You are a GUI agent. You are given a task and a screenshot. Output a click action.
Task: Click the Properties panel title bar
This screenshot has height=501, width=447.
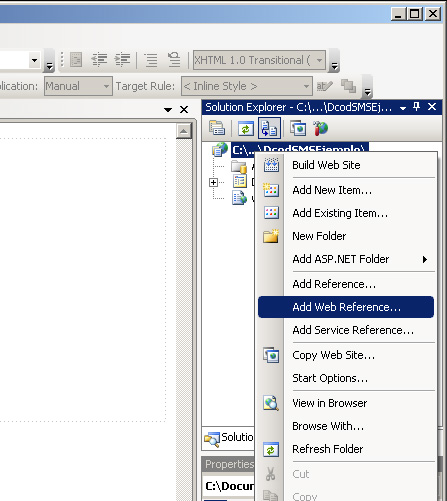(229, 464)
